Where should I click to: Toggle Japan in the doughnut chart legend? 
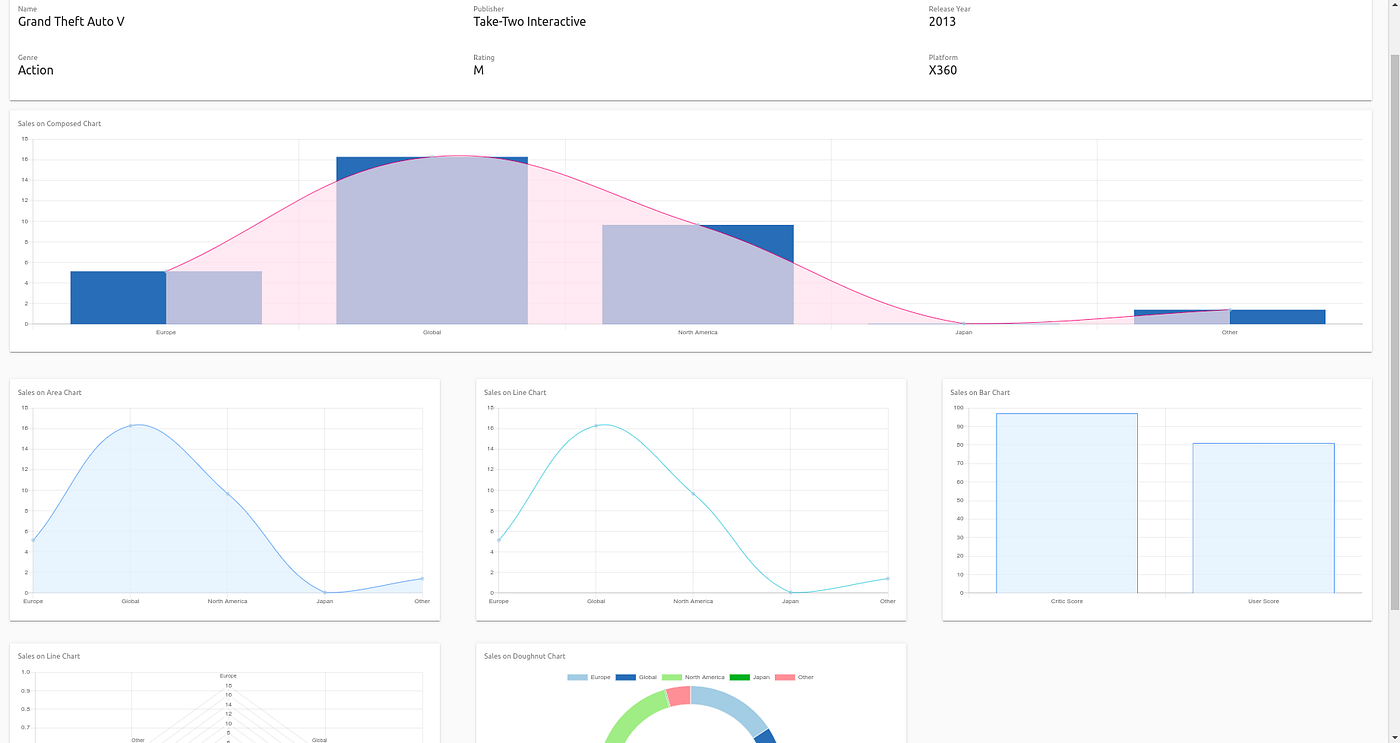750,677
